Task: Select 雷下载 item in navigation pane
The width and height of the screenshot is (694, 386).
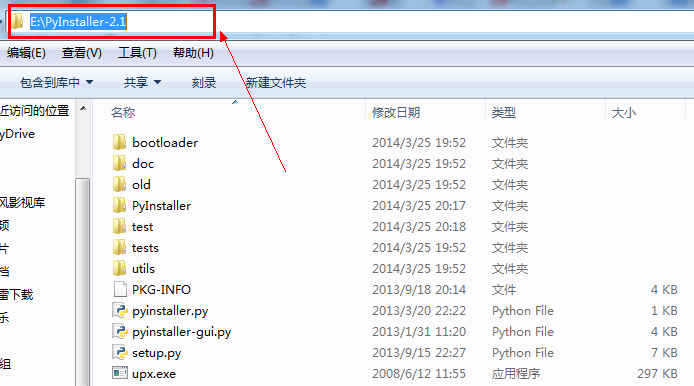Action: [16, 294]
